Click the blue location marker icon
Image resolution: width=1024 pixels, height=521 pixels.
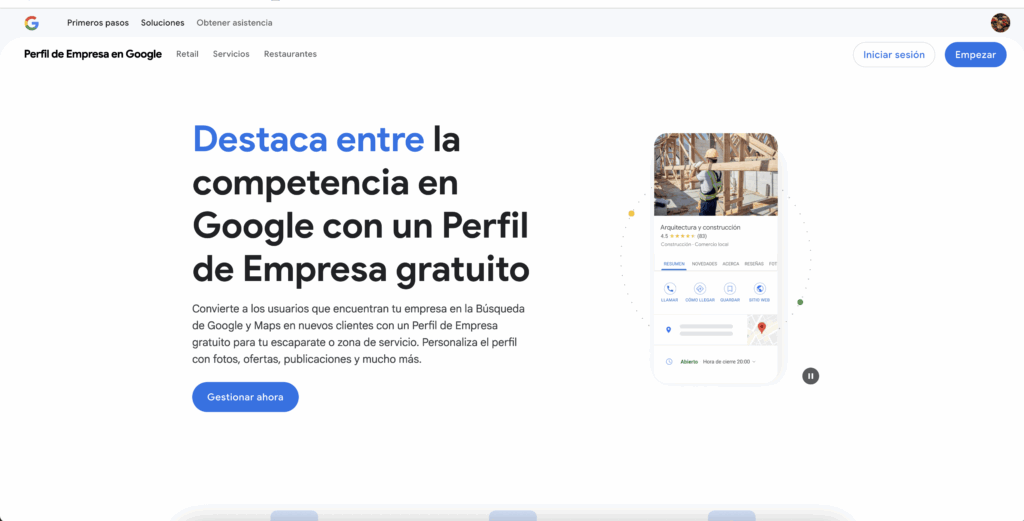[x=669, y=329]
